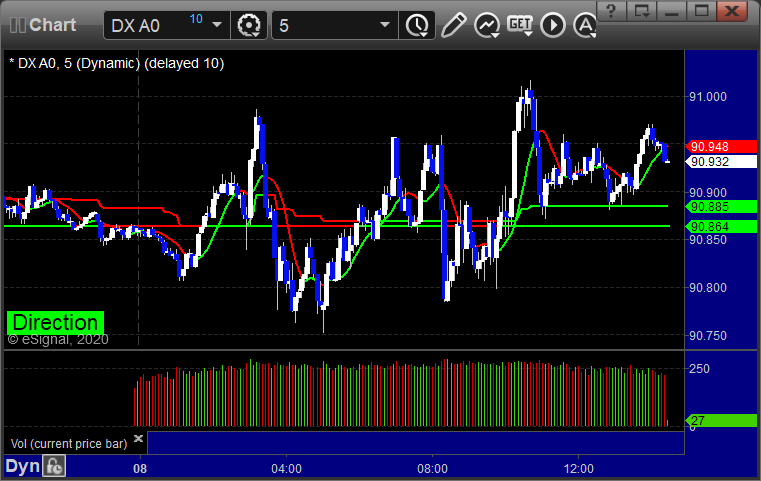This screenshot has height=481, width=761.
Task: Click the 08:00 time axis label
Action: tap(432, 469)
